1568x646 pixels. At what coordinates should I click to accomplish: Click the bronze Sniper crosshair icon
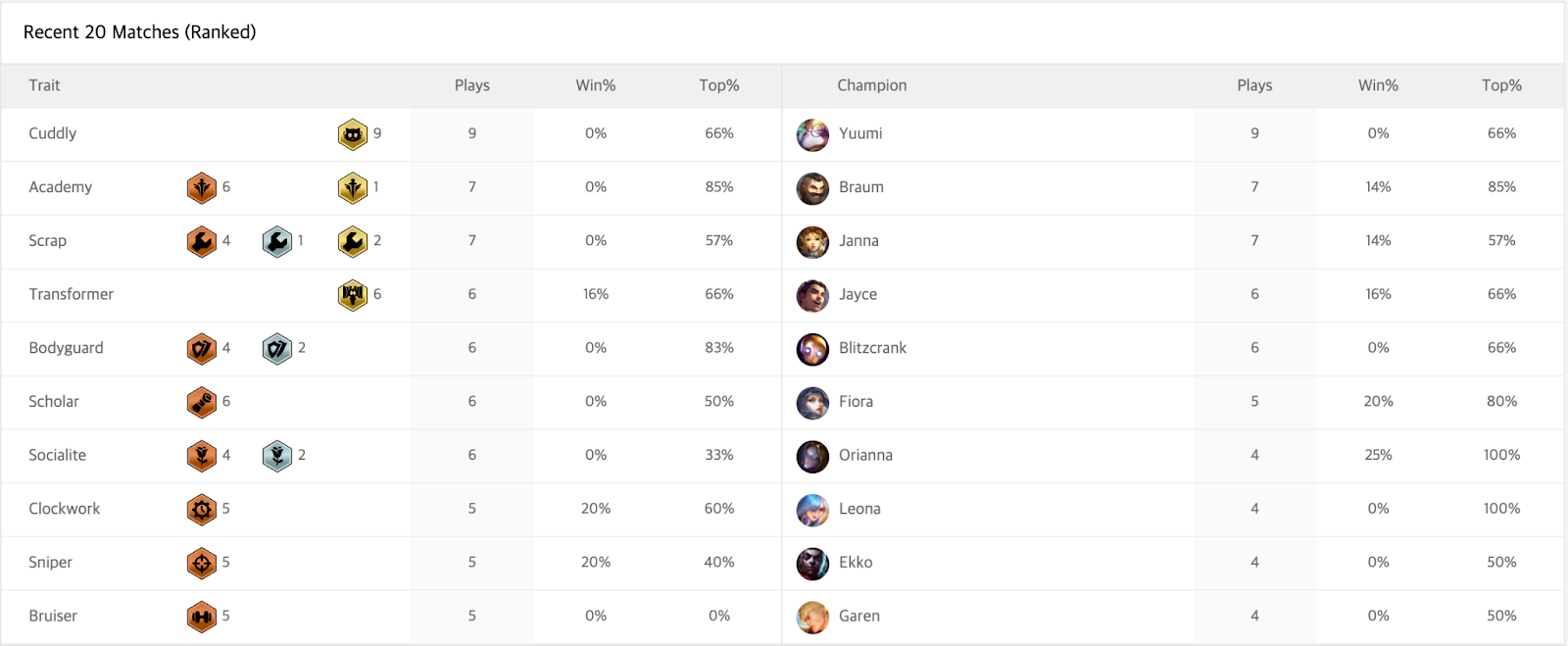(x=202, y=563)
